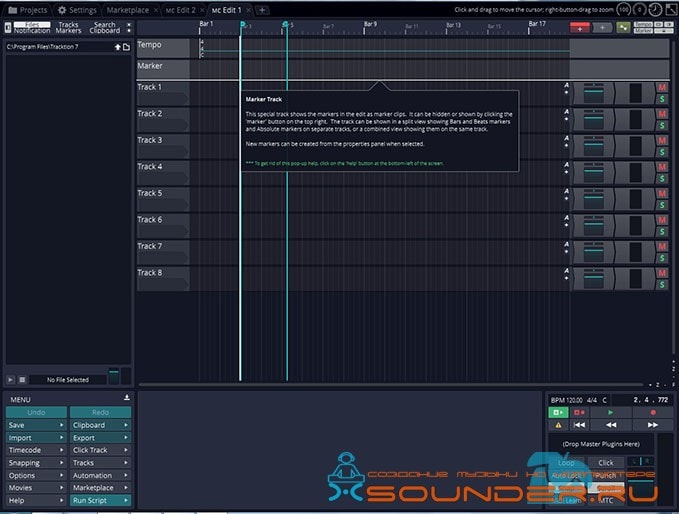
Task: Click the yellow warning triangle icon
Action: [558, 425]
